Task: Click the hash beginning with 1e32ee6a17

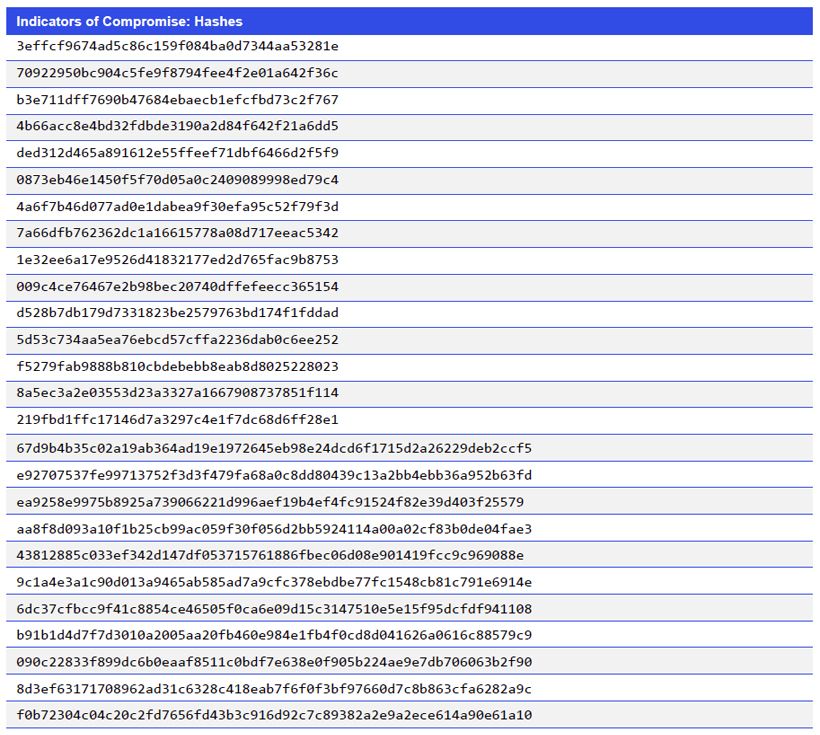Action: [177, 260]
